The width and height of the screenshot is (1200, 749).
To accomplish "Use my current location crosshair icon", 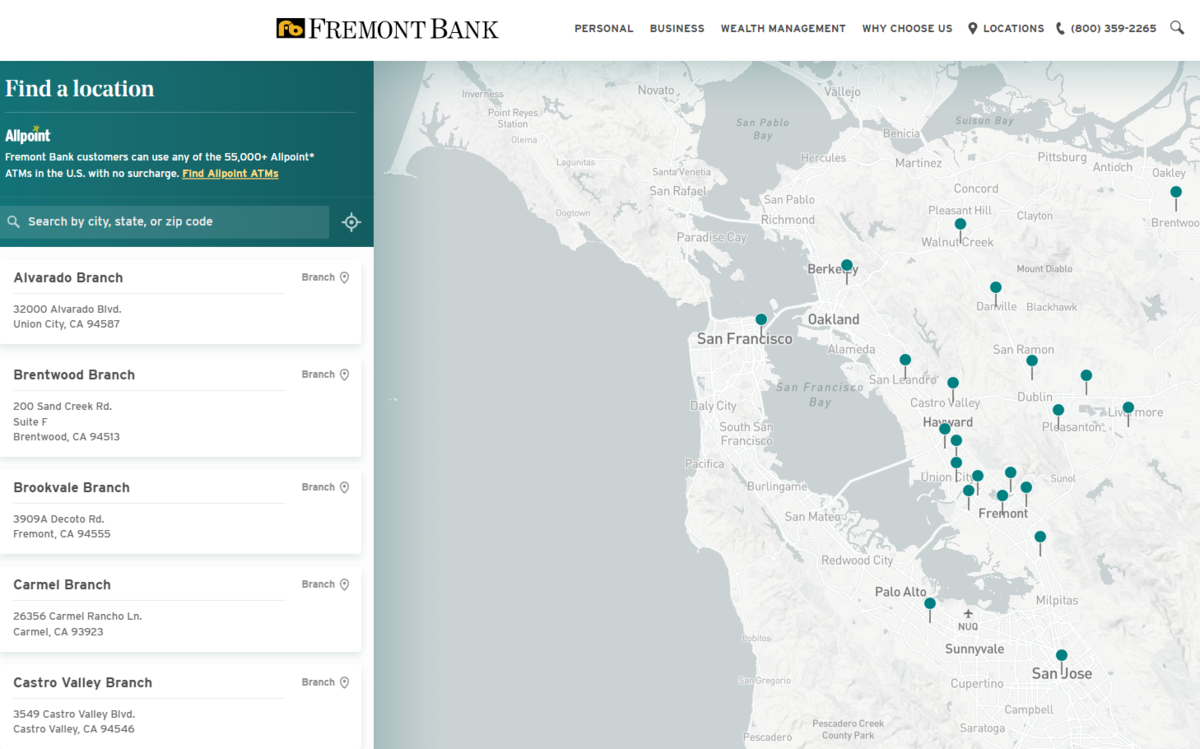I will 351,222.
